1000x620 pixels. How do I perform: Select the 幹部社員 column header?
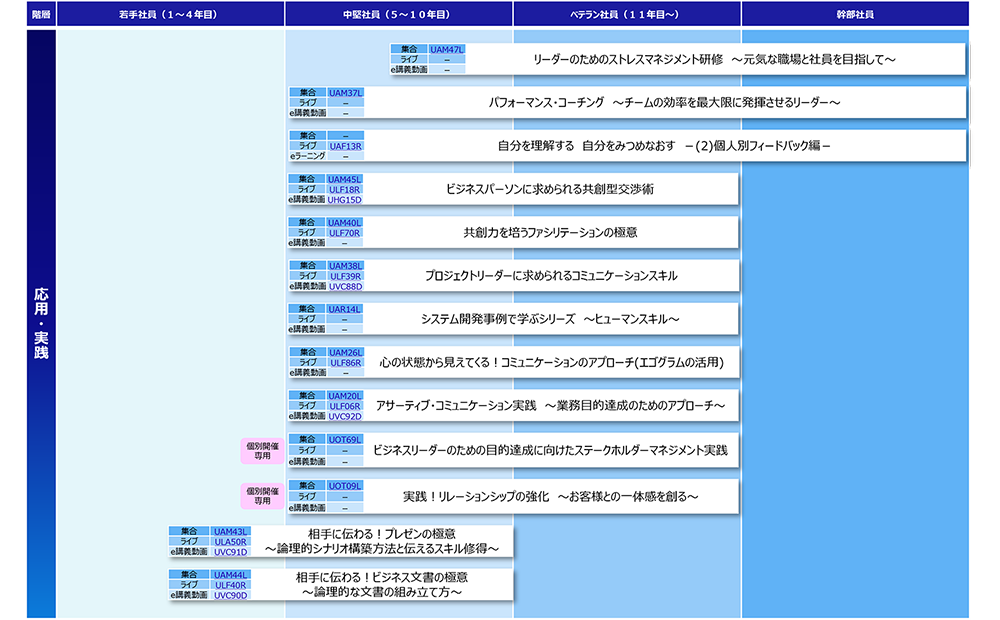pyautogui.click(x=854, y=14)
